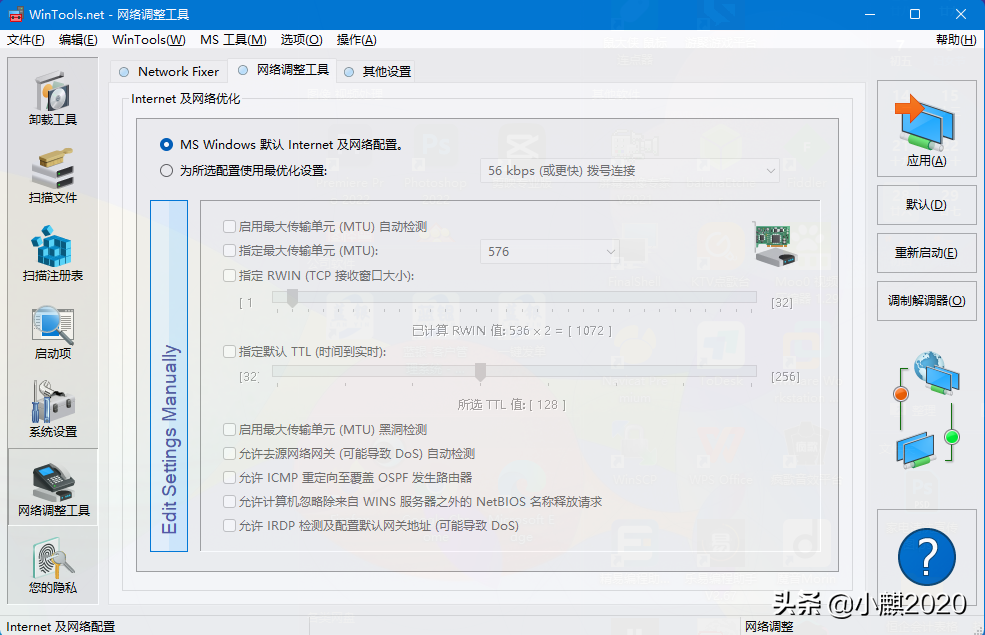Viewport: 985px width, 635px height.
Task: Click the blue question mark help icon
Action: coord(927,557)
